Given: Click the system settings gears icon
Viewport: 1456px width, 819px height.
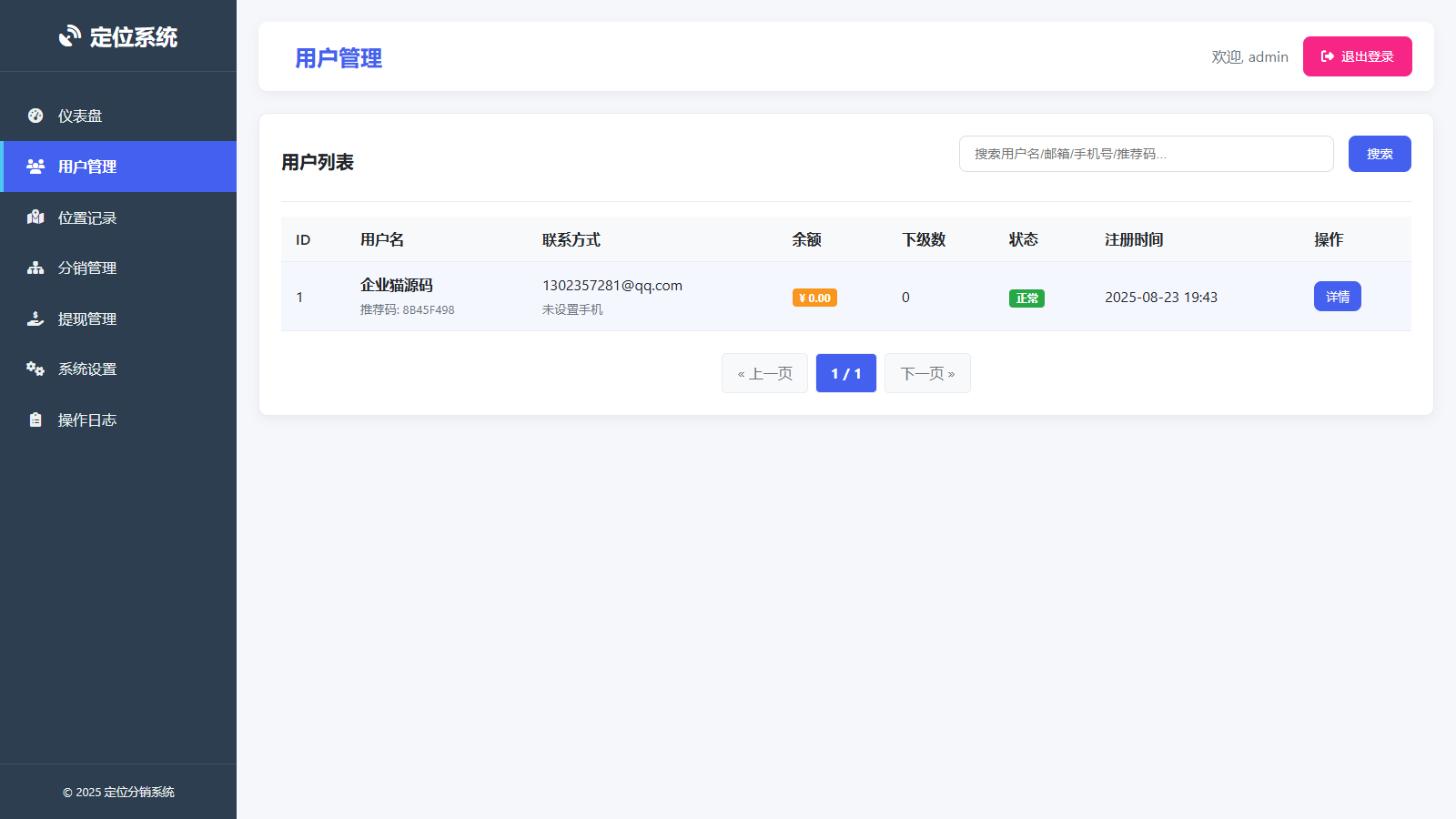Looking at the screenshot, I should coord(35,369).
